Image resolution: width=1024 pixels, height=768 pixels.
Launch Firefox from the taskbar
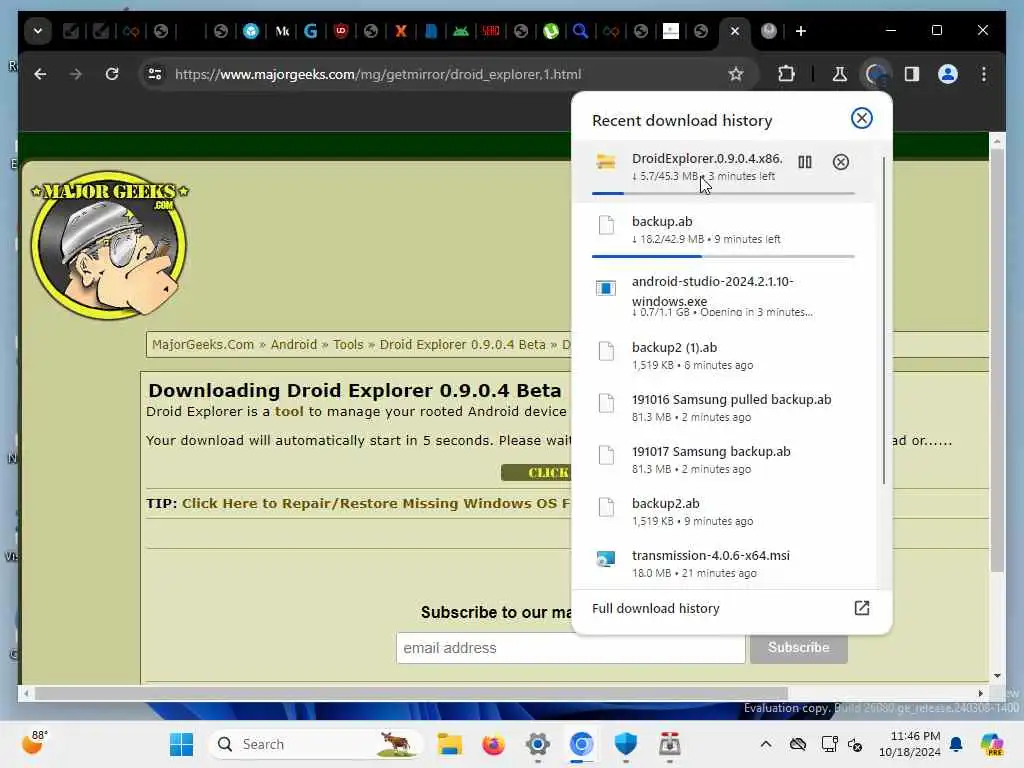click(x=494, y=744)
